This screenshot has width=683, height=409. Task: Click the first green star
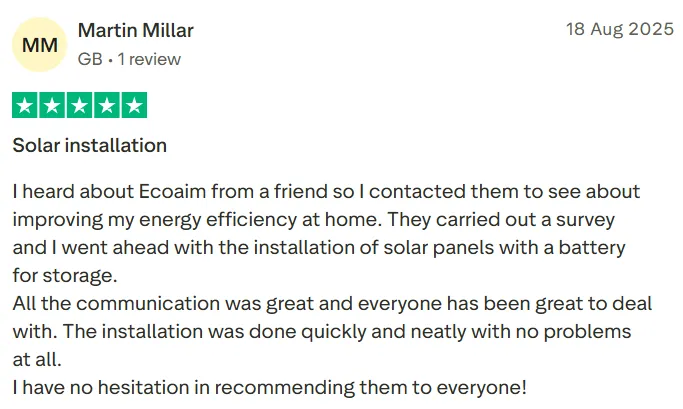(x=25, y=105)
